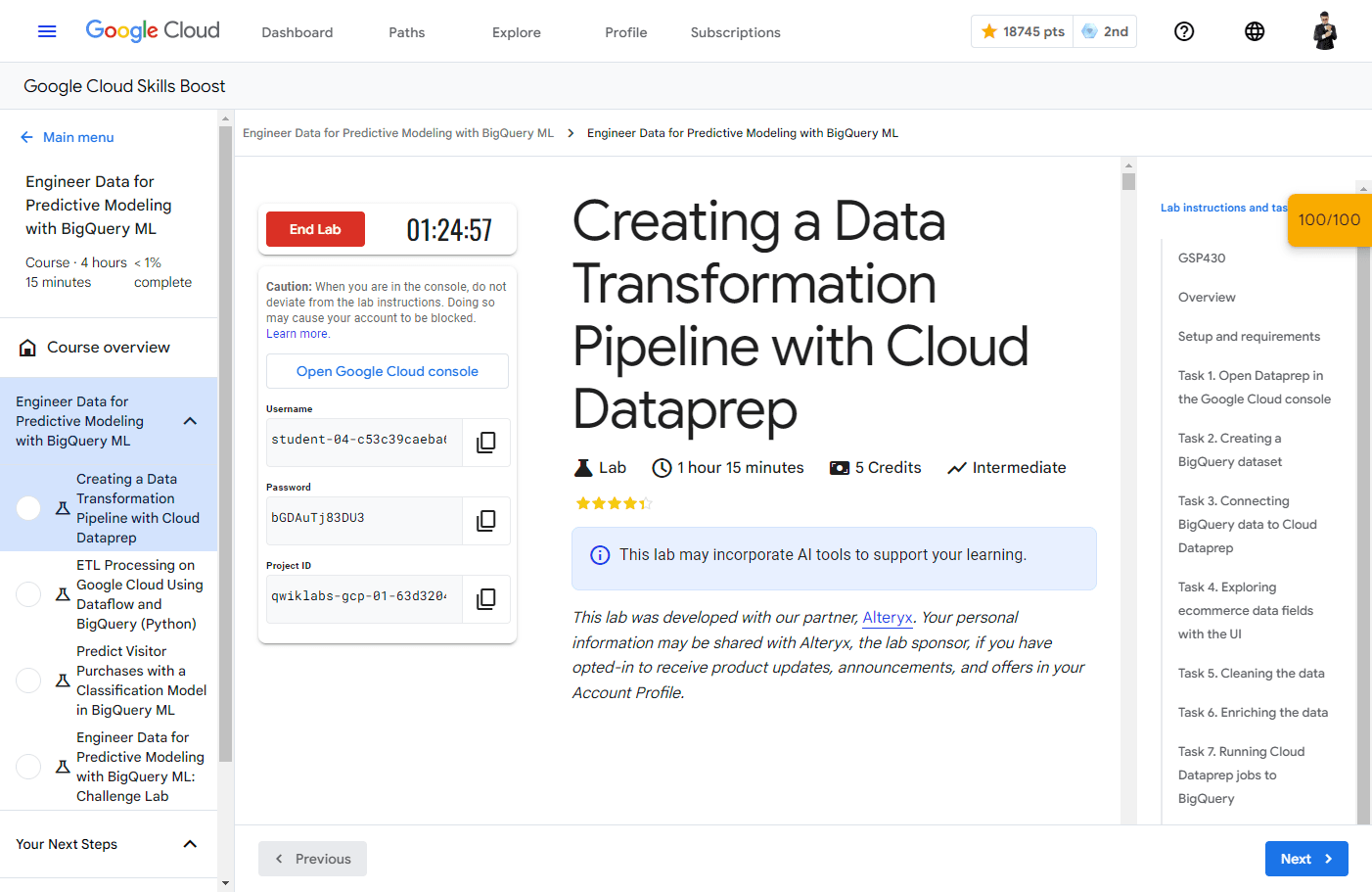Jump to Task 6 Enriching the data
This screenshot has height=892, width=1372.
(x=1254, y=713)
